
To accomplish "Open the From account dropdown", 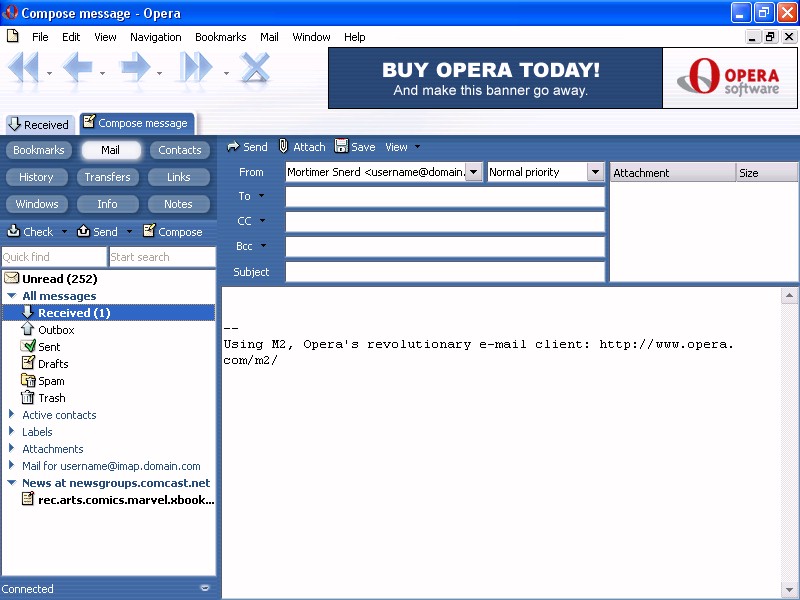I will [474, 172].
